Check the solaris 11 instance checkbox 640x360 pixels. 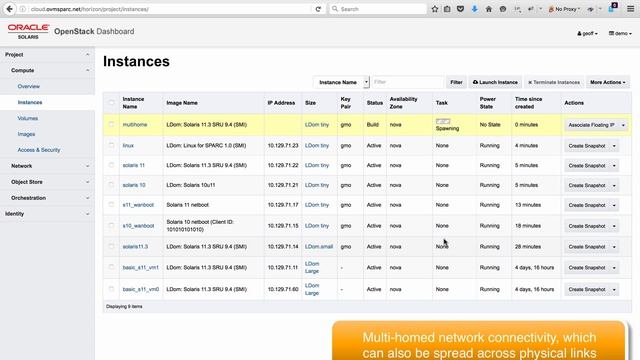tap(111, 165)
